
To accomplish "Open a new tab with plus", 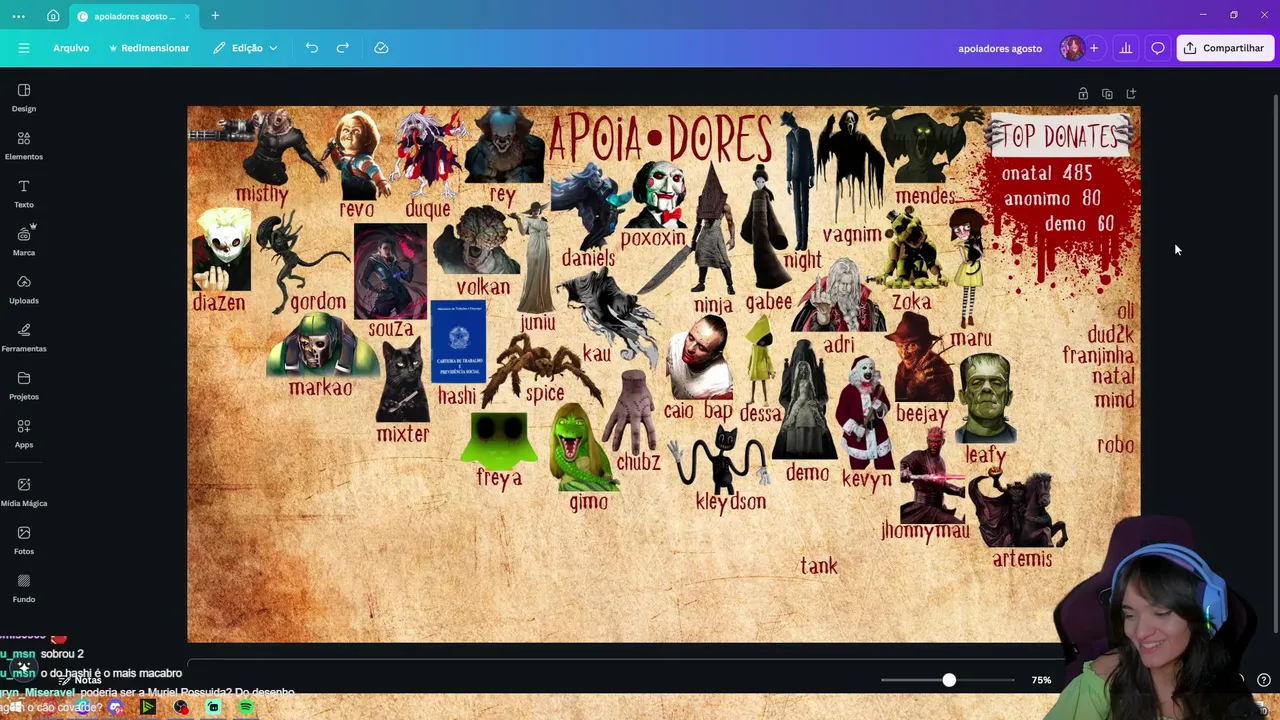I will tap(215, 16).
